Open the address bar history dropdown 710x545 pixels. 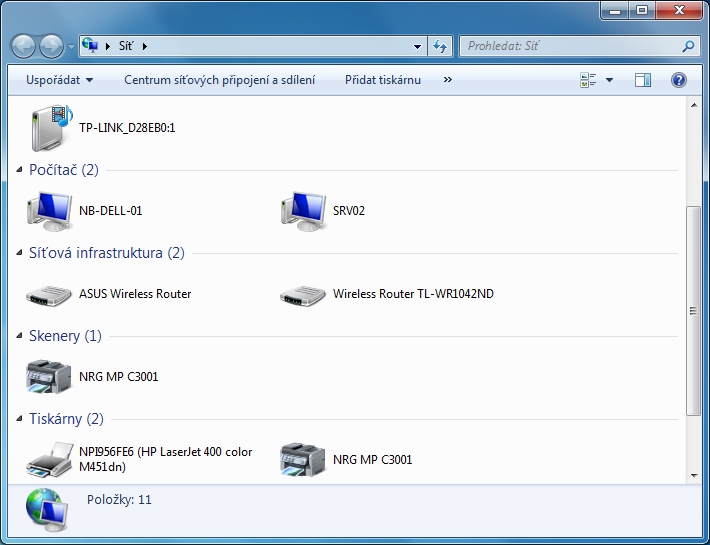coord(418,46)
